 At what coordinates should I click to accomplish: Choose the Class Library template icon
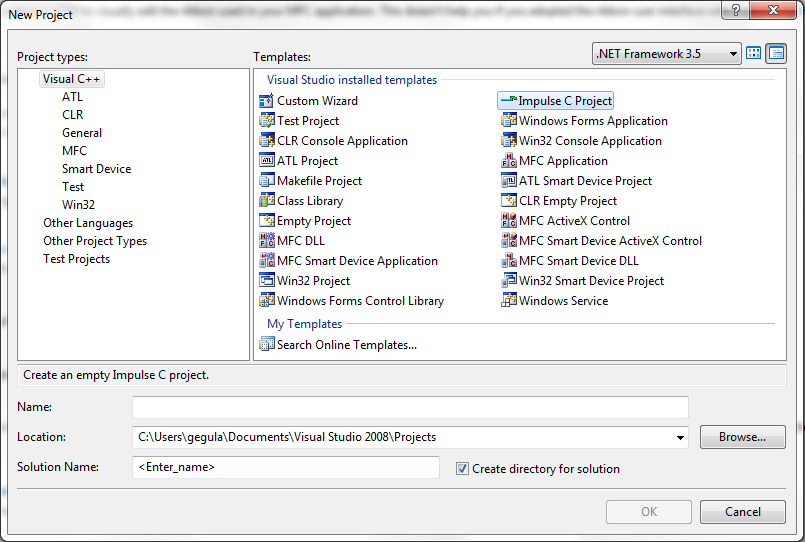pyautogui.click(x=266, y=201)
